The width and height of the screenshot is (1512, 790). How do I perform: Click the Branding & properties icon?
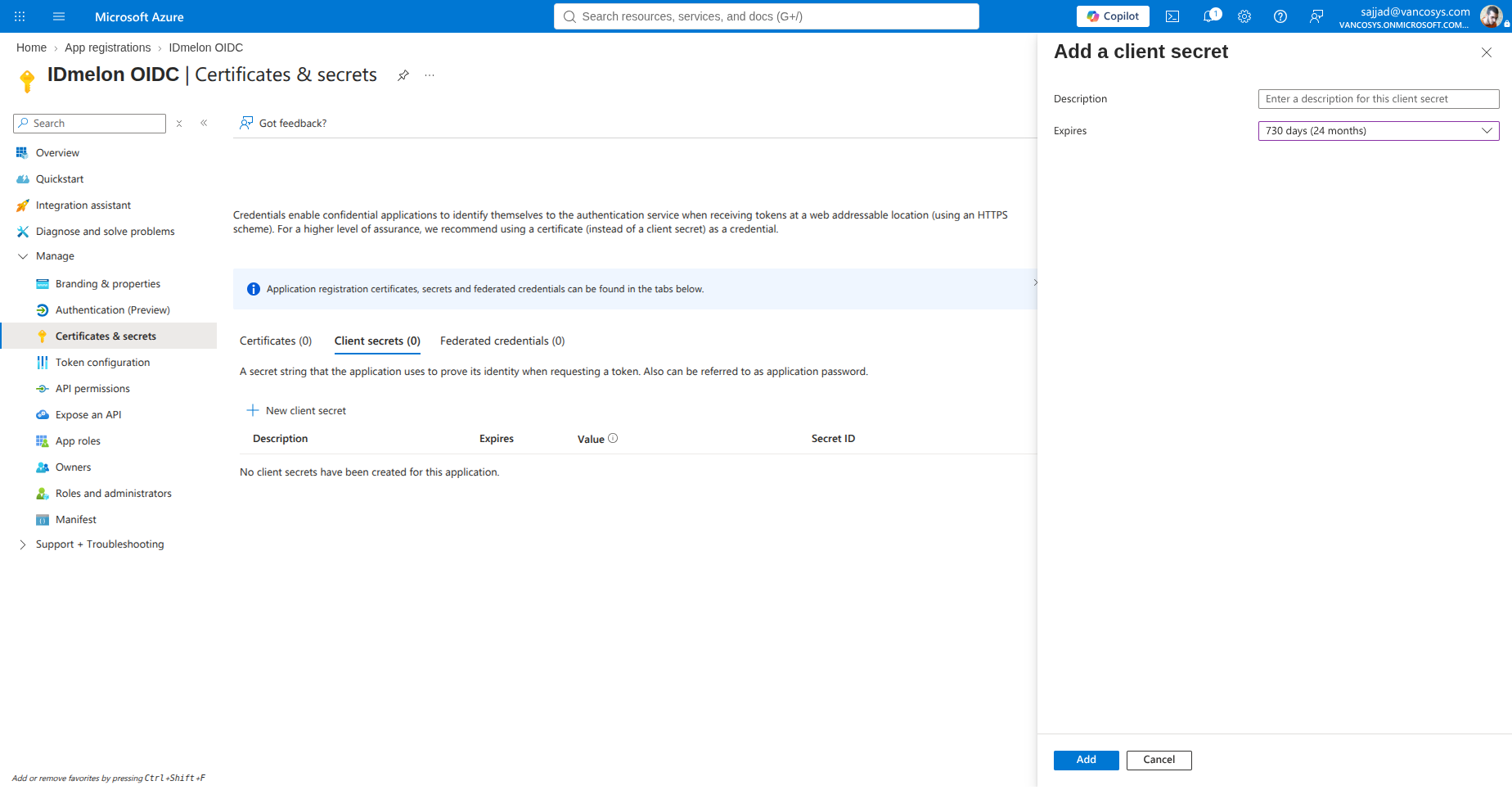43,284
